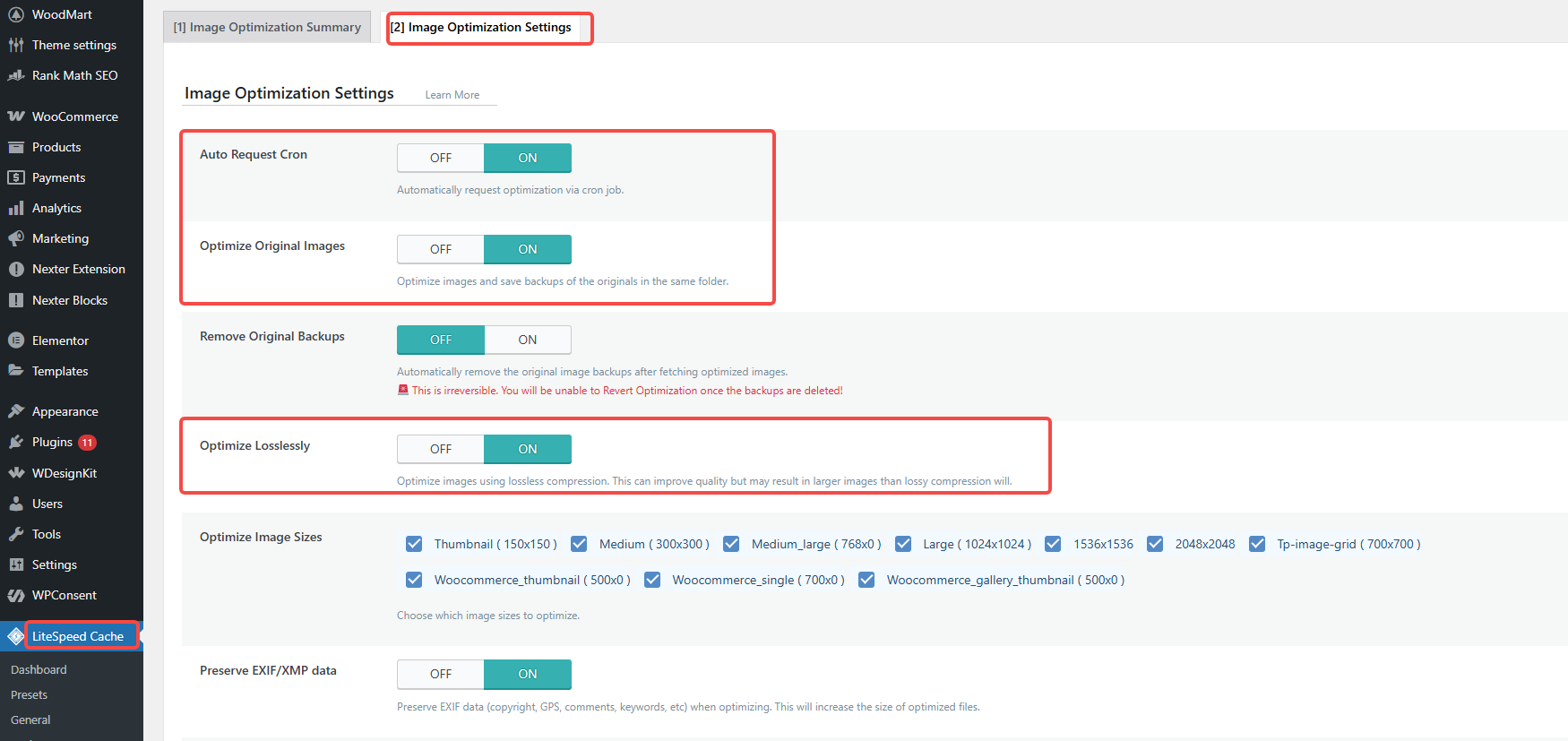Image resolution: width=1568 pixels, height=741 pixels.
Task: Click the Optimize Losslessly label
Action: (x=254, y=445)
